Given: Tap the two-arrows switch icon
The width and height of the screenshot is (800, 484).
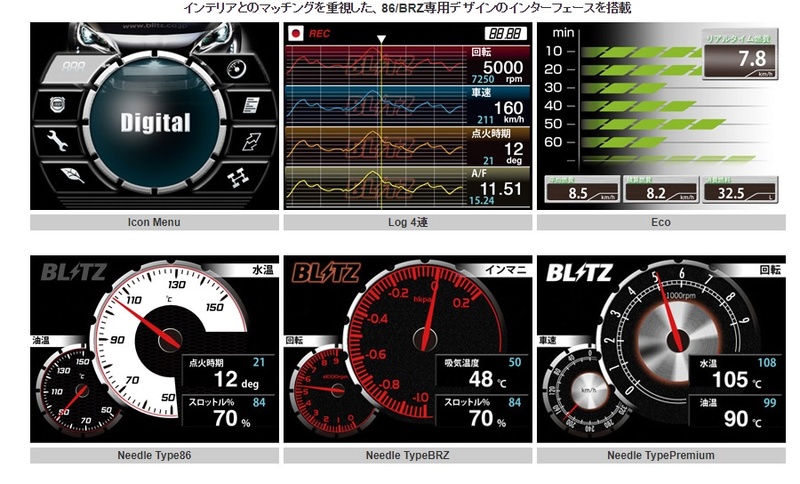Looking at the screenshot, I should tap(251, 141).
